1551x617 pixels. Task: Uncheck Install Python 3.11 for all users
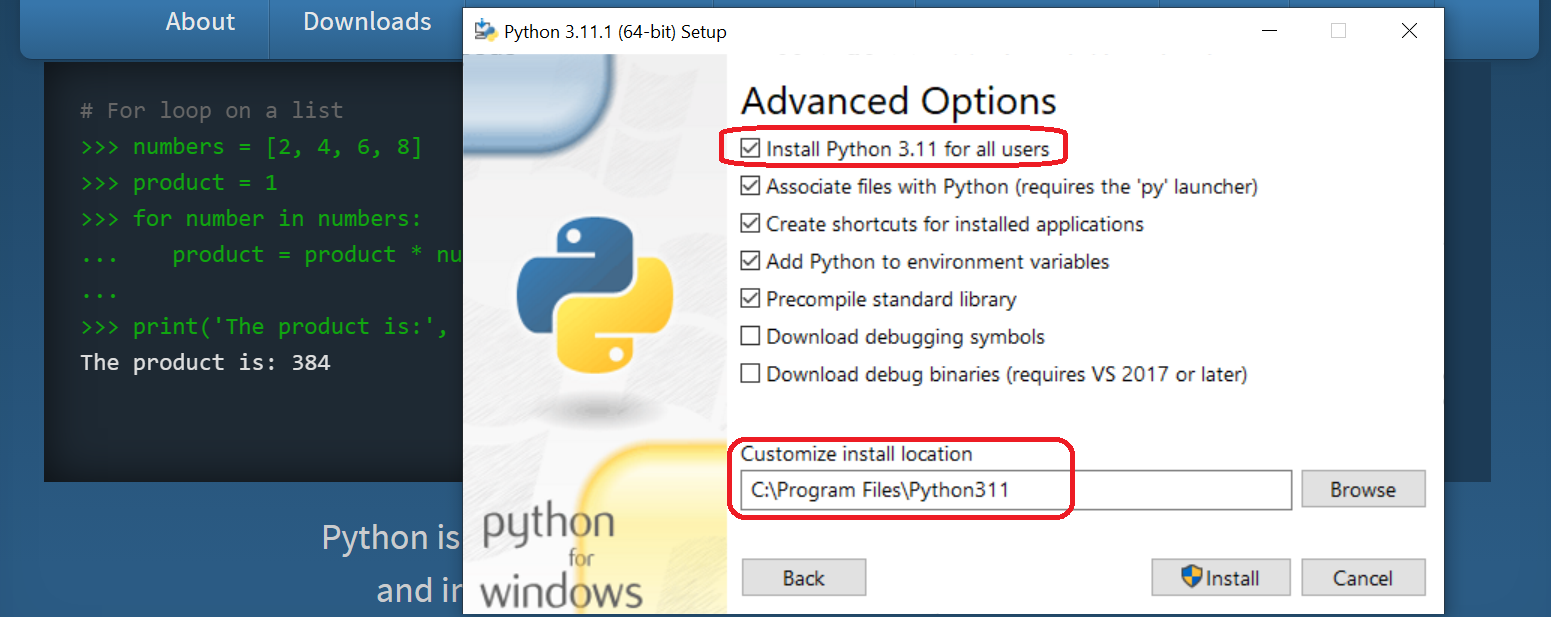pyautogui.click(x=750, y=149)
